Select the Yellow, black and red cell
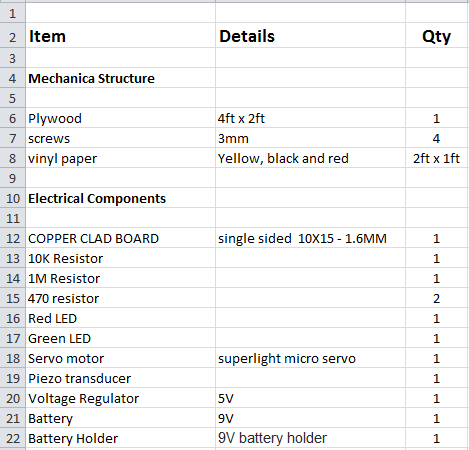Screen dimensions: 469x450 tap(310, 158)
